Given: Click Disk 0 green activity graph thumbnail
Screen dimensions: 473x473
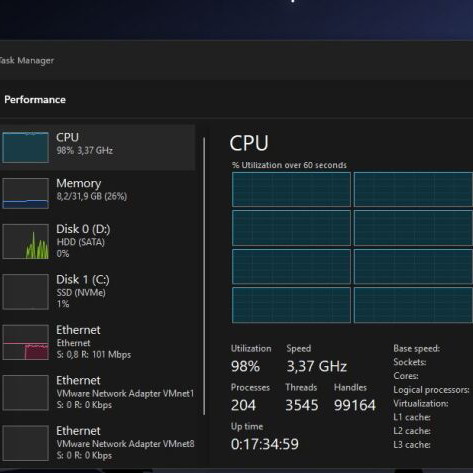Looking at the screenshot, I should click(25, 242).
